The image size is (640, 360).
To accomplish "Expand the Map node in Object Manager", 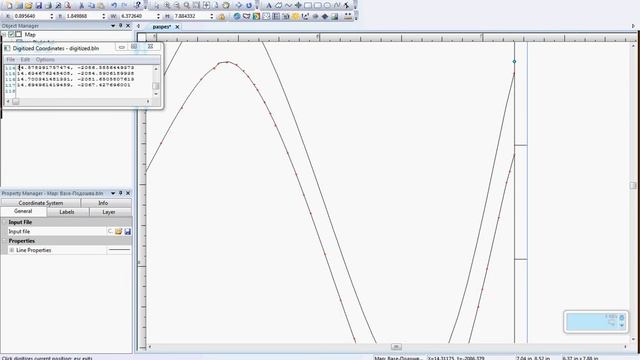I will (x=4, y=35).
